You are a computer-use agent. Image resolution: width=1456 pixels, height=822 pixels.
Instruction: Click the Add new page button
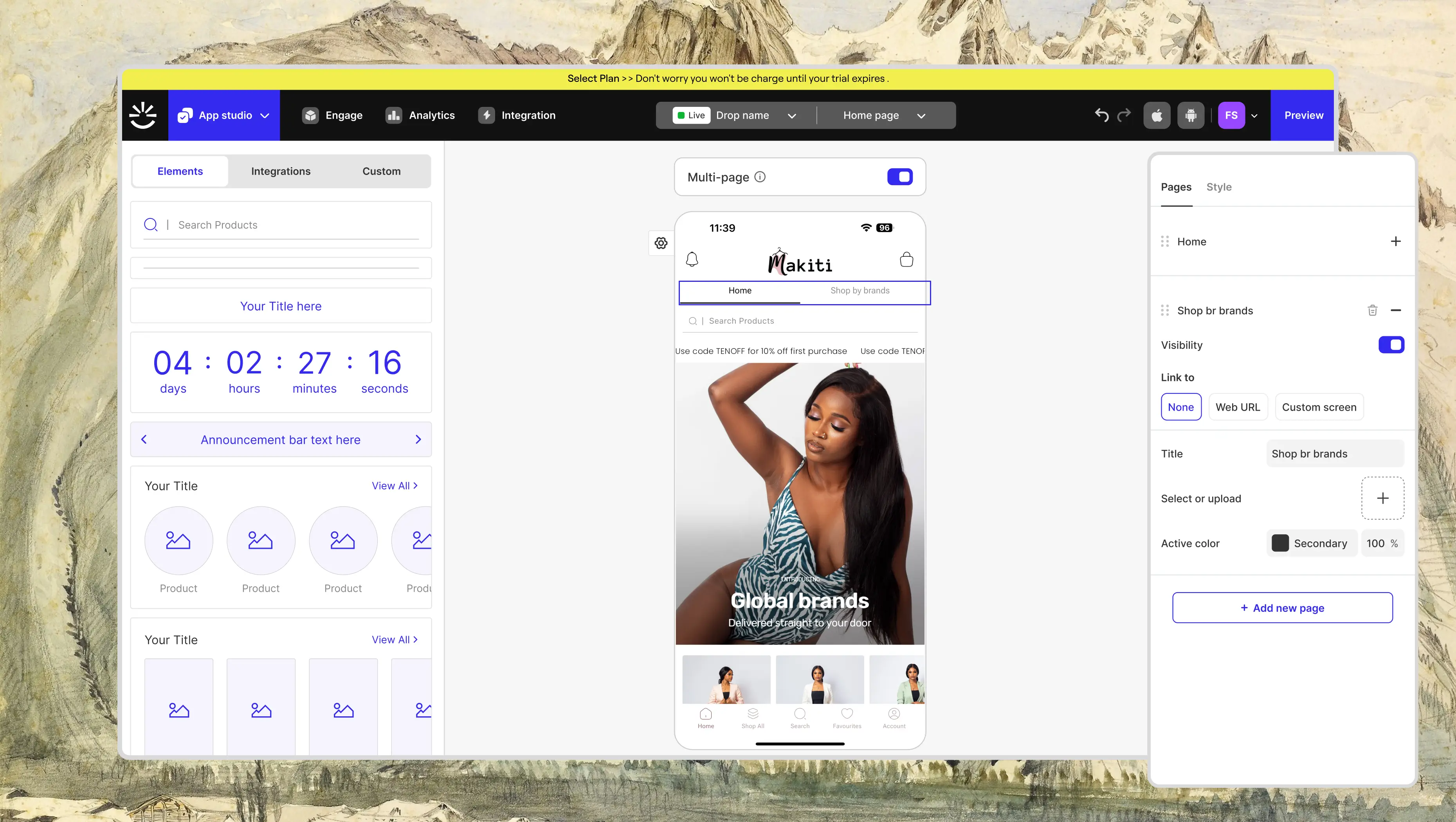click(x=1282, y=608)
